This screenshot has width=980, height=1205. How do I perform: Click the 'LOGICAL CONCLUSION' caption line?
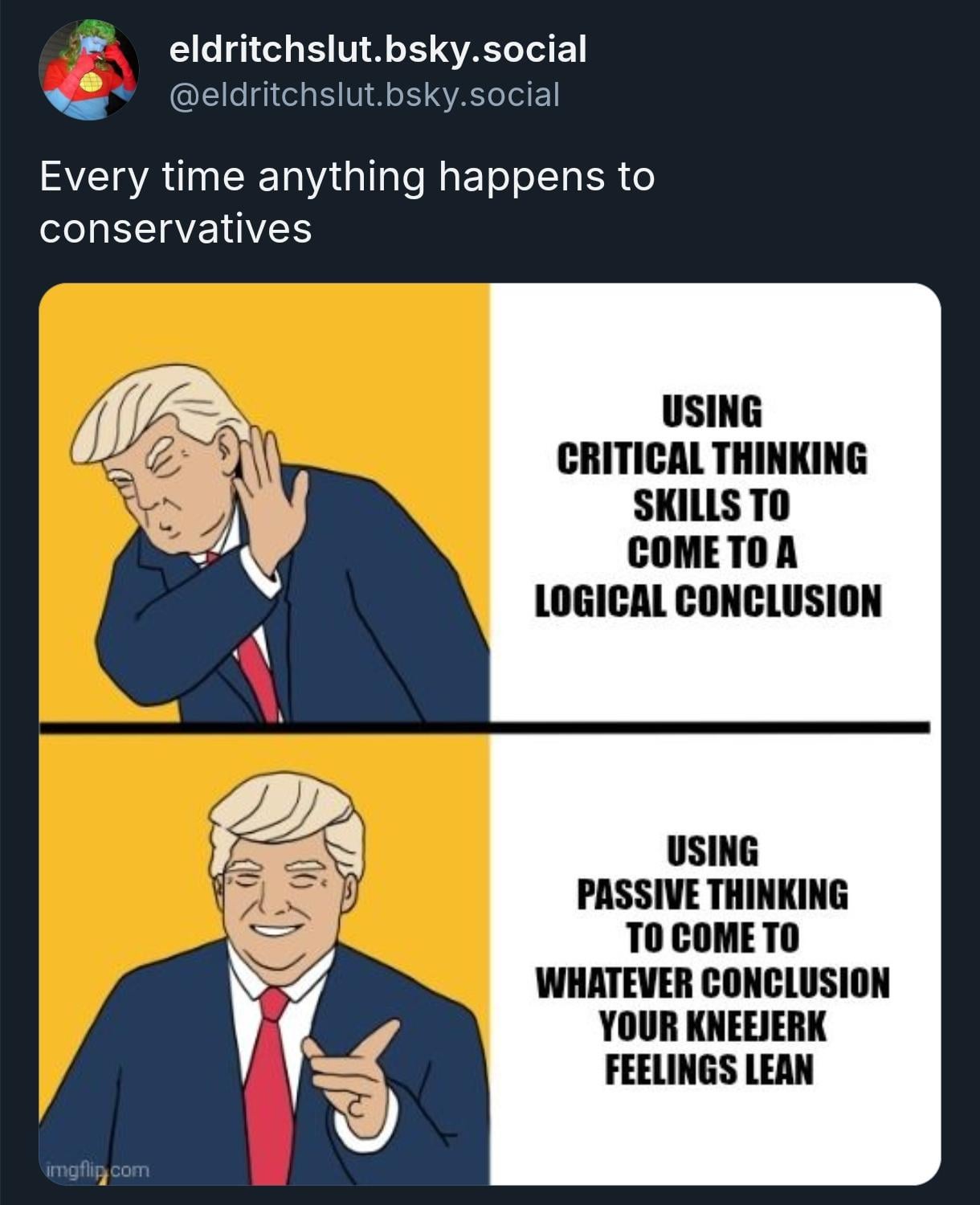(x=708, y=600)
